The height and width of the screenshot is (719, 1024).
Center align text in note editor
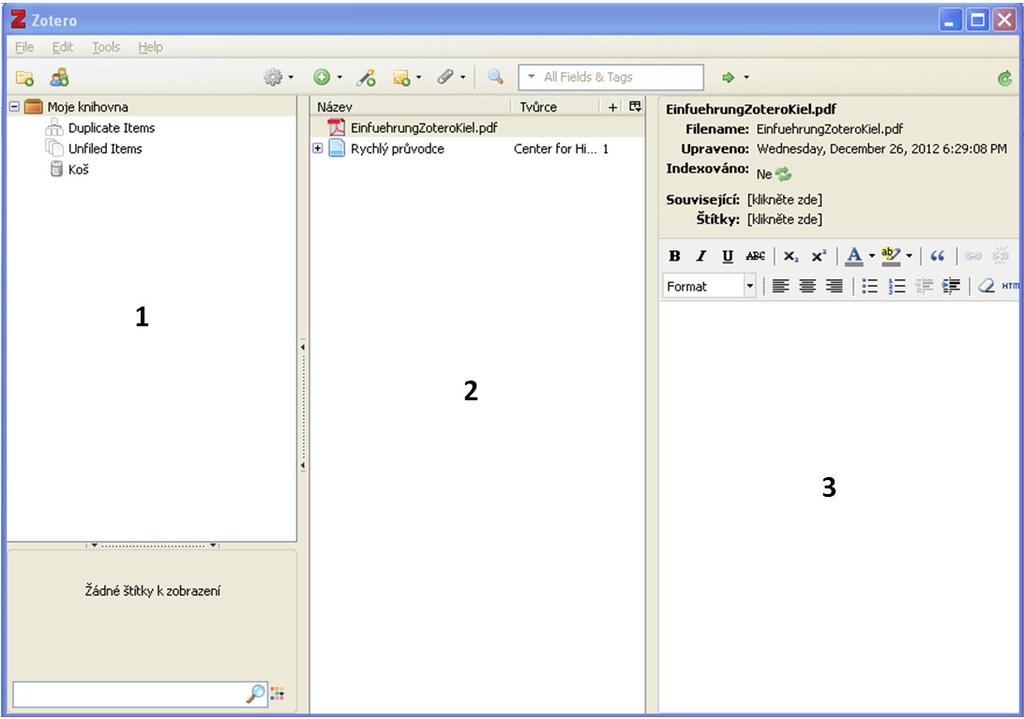[x=807, y=286]
